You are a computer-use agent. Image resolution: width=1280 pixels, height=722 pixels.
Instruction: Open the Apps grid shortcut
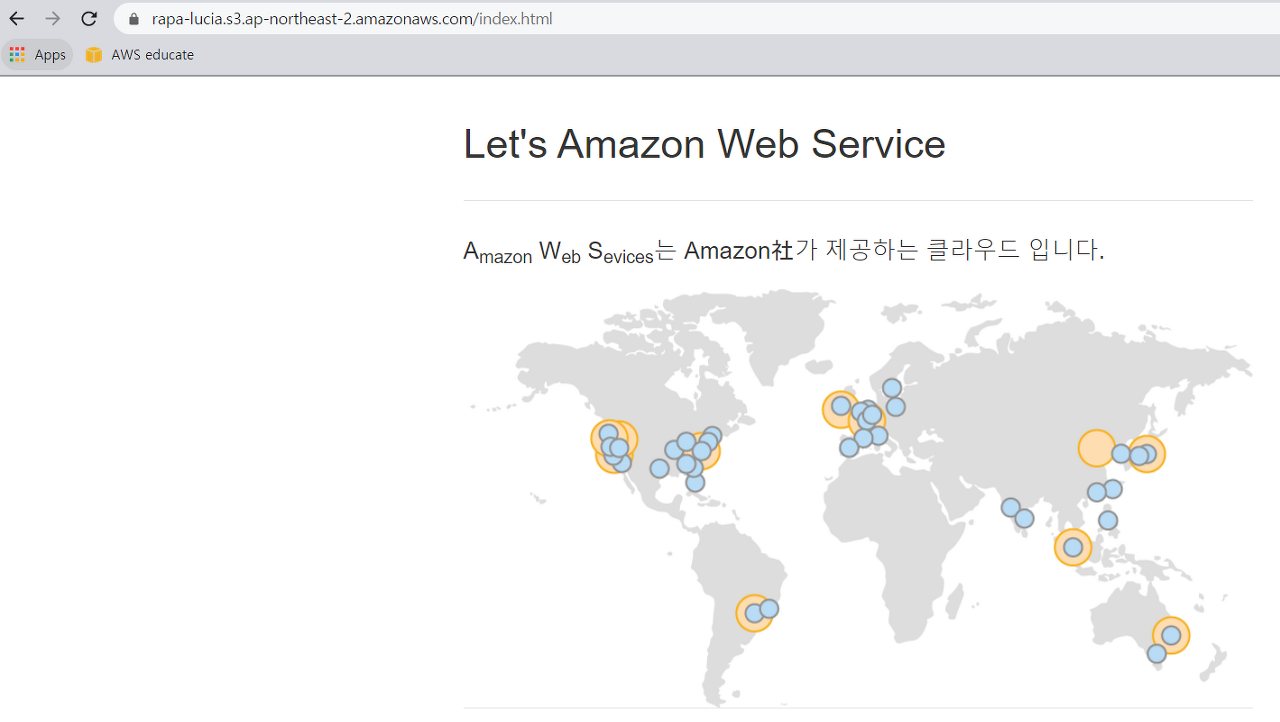pyautogui.click(x=37, y=55)
